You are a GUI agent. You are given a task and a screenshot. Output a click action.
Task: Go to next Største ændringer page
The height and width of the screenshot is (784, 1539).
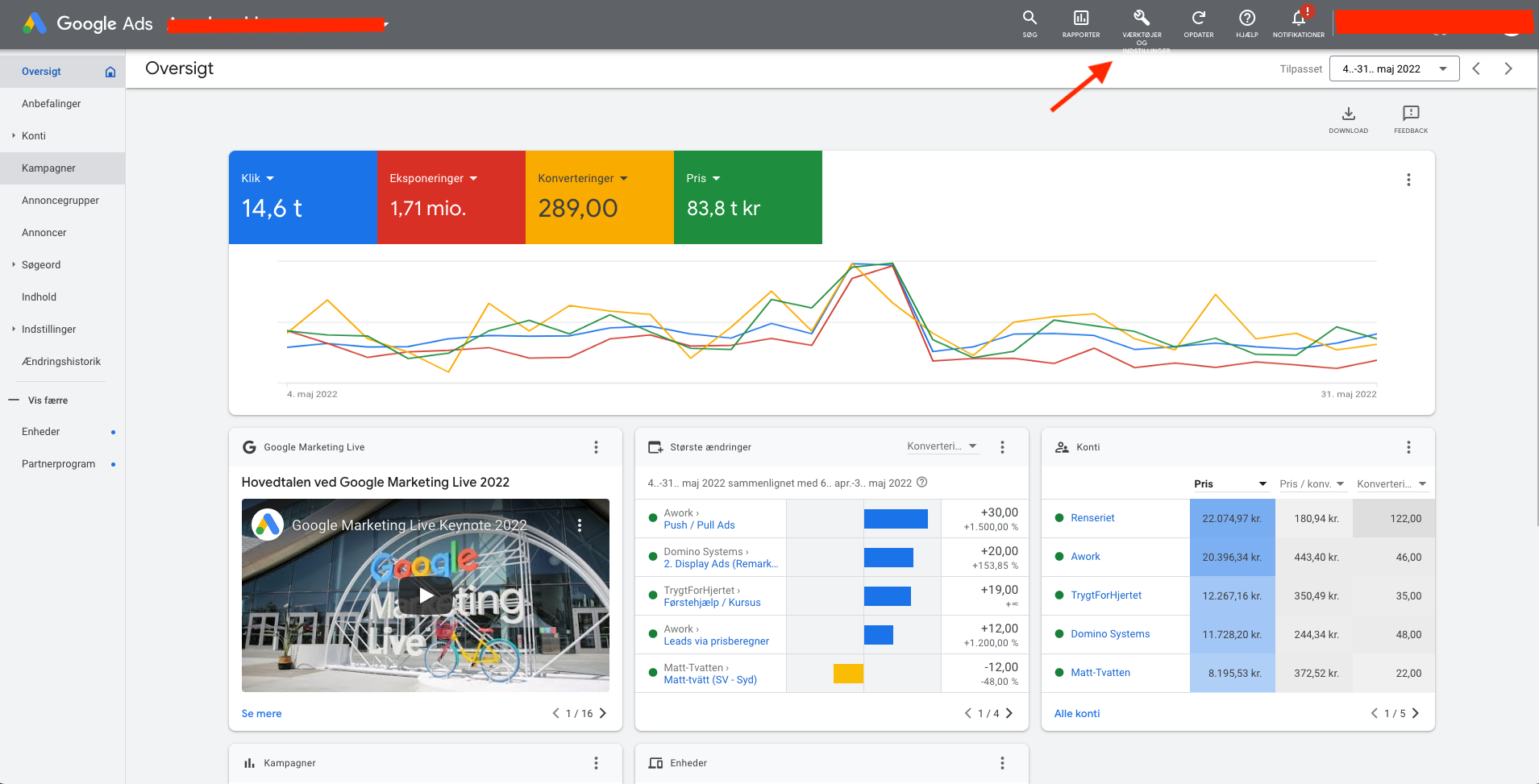point(1009,713)
